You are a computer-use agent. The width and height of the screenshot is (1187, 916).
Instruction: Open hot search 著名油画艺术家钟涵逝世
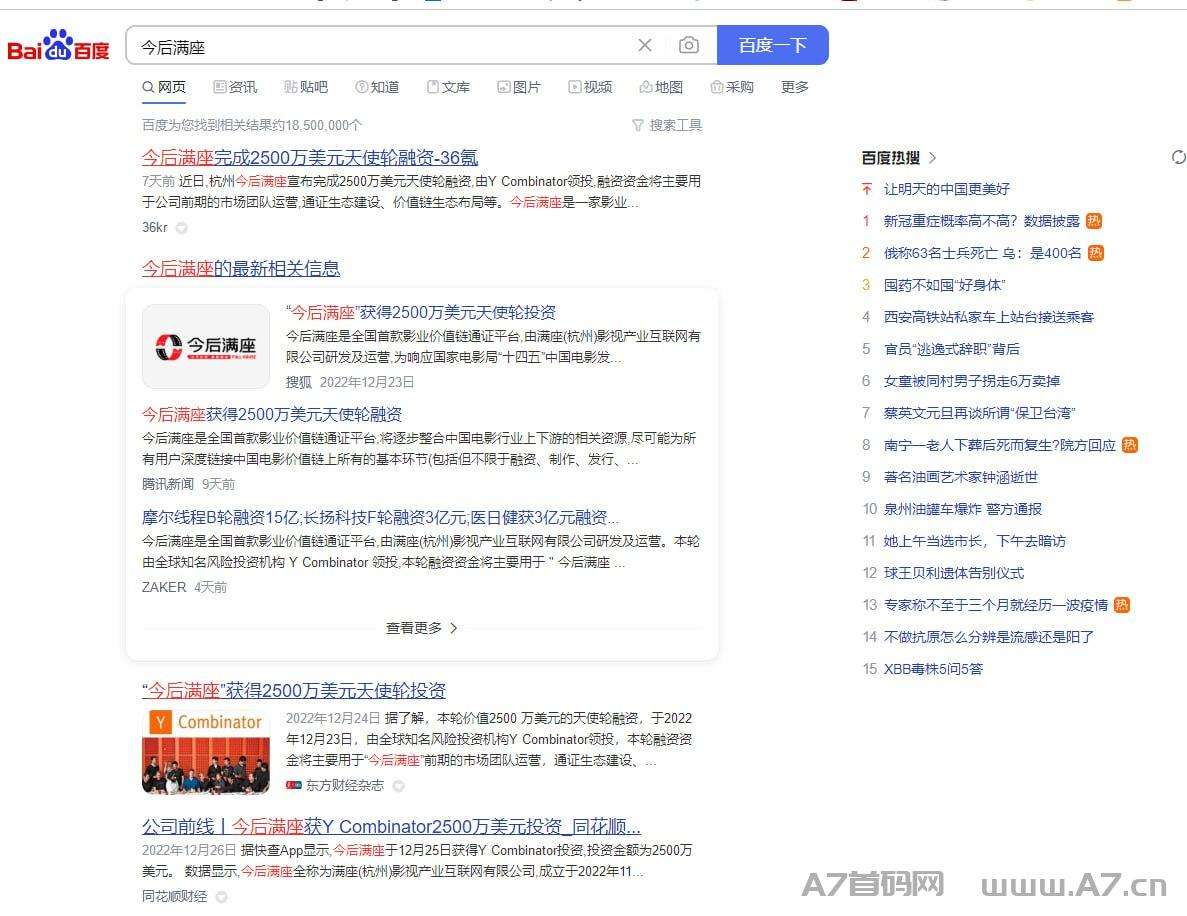click(x=961, y=477)
